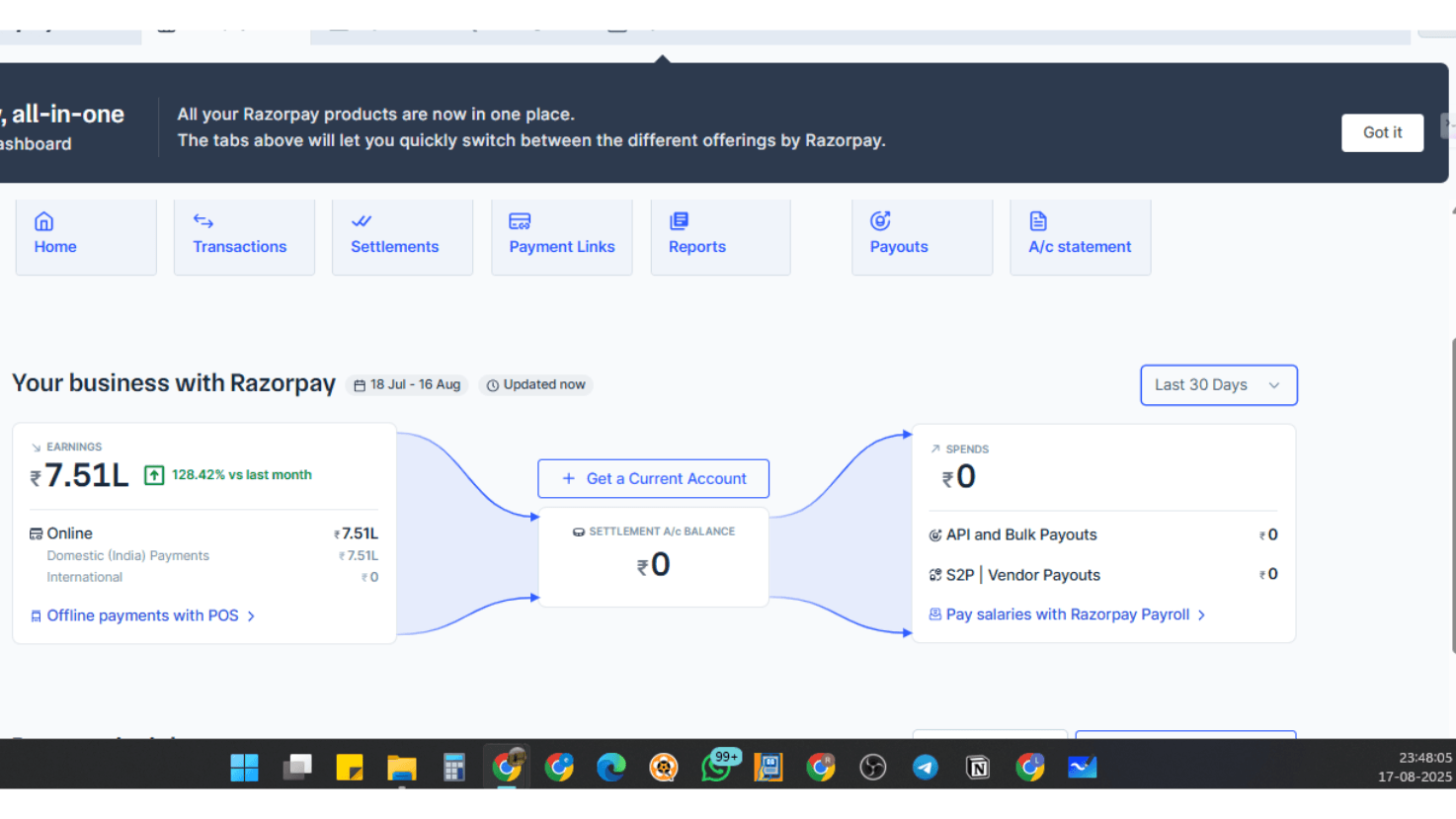Screen dimensions: 1456x819
Task: Click Get a Current Account button
Action: (x=653, y=479)
